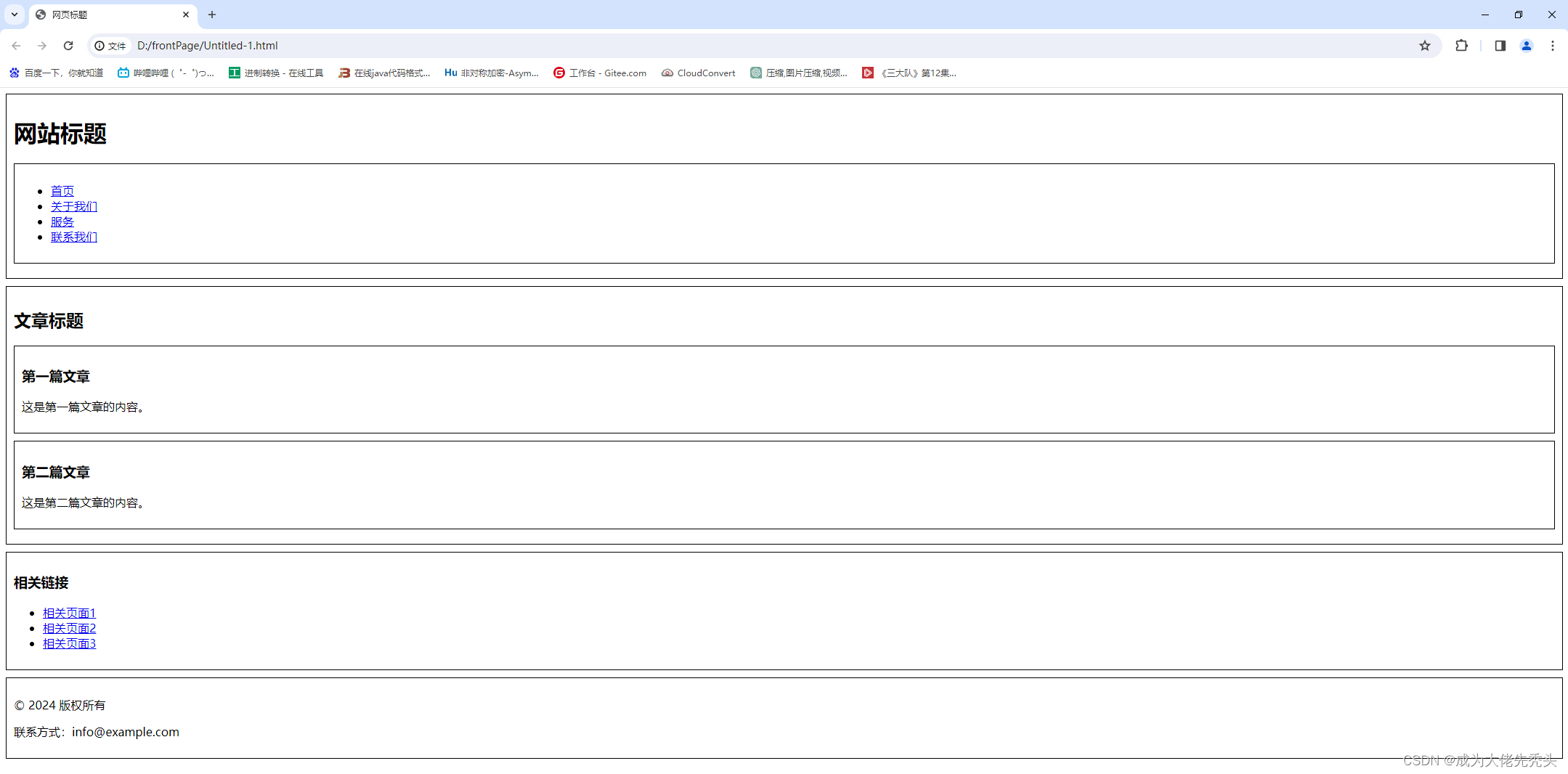Screen dimensions: 1568x774
Task: Select the 网页标题 tab
Action: 113,15
